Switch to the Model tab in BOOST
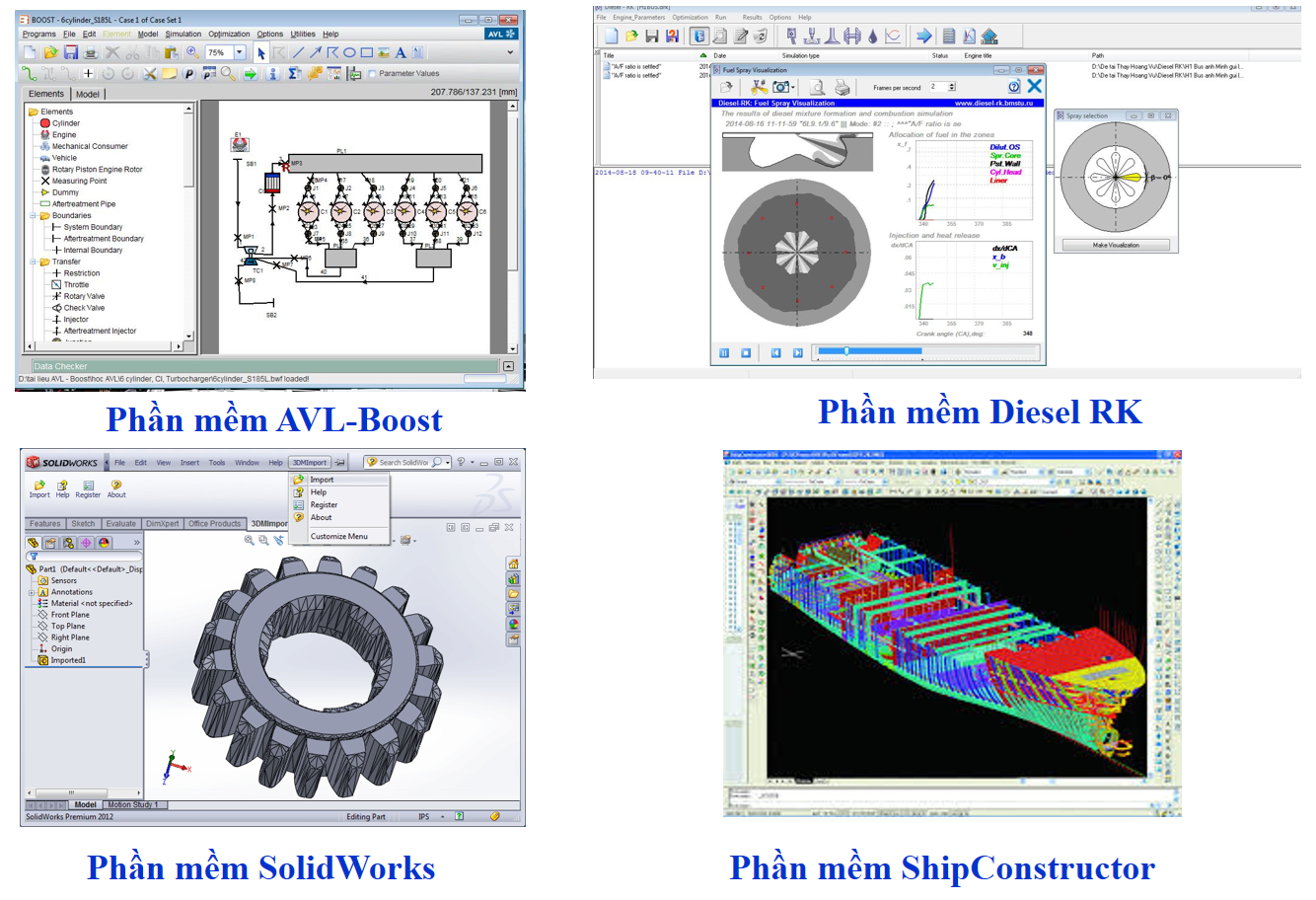 pos(88,94)
